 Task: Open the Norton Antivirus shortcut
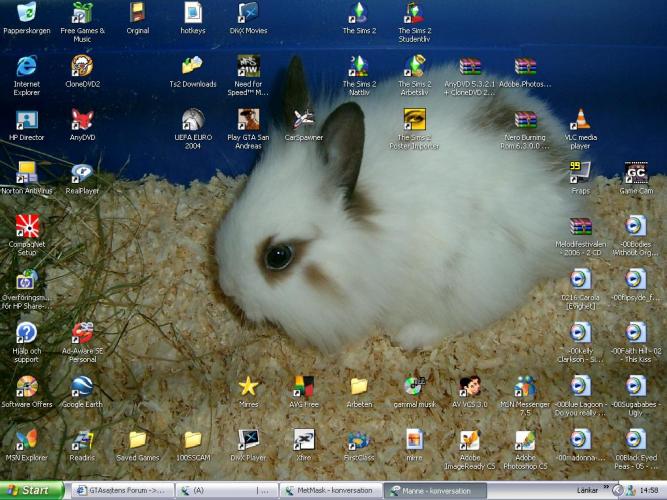coord(27,173)
